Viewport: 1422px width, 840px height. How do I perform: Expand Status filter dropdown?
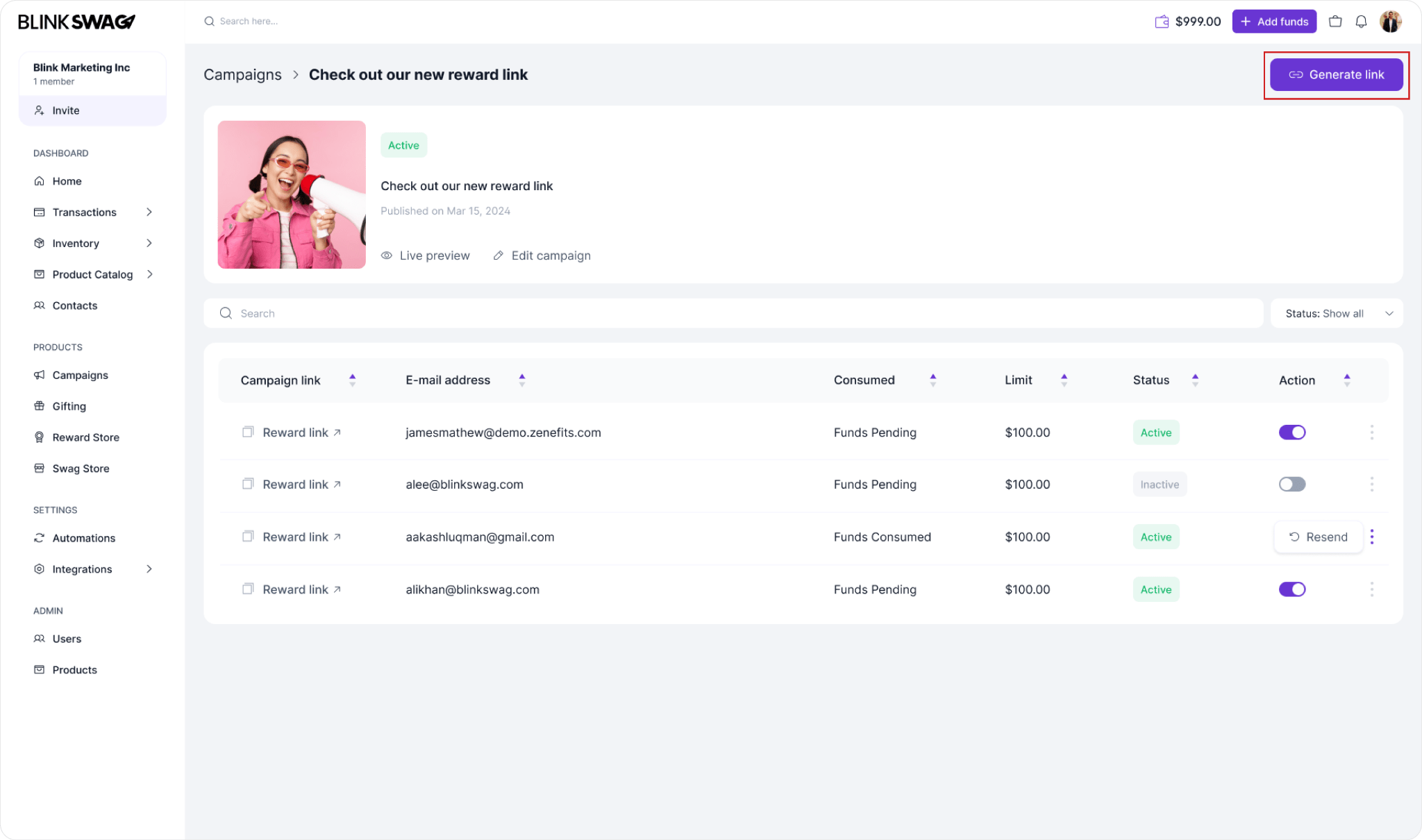point(1337,313)
